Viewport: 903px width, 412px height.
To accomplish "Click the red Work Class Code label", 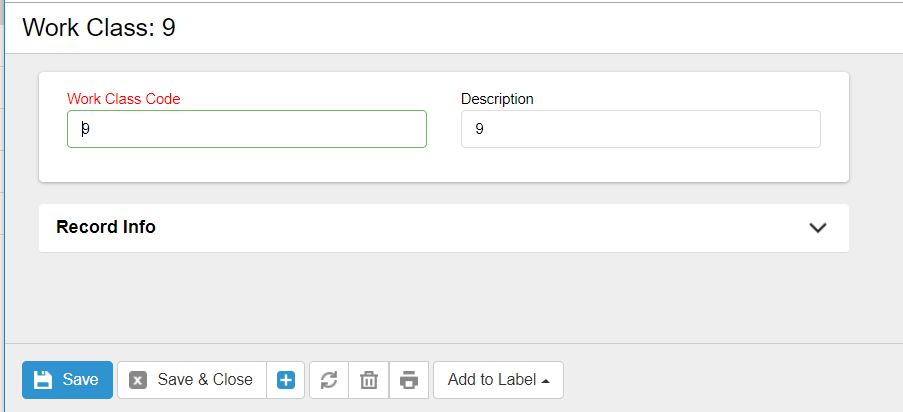I will (x=123, y=99).
